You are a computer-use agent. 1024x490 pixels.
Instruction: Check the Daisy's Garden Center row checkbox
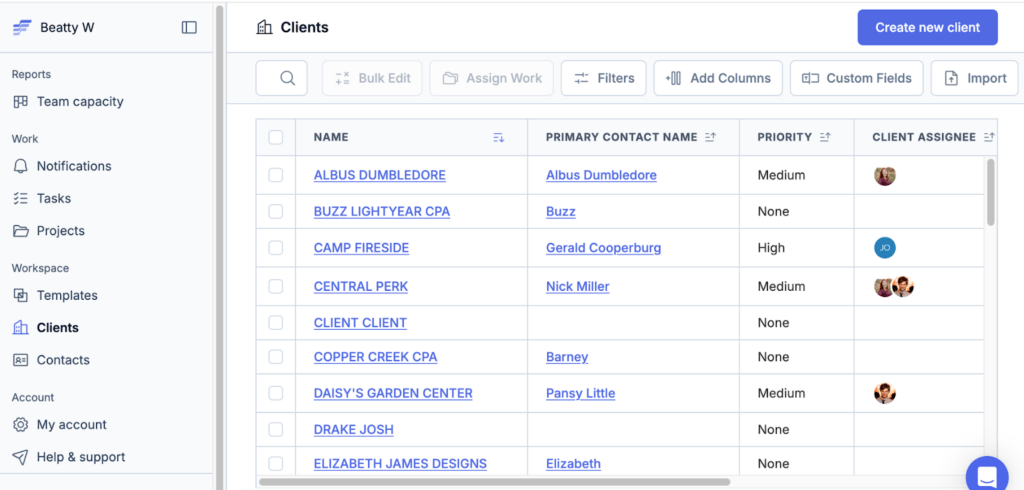(x=276, y=393)
